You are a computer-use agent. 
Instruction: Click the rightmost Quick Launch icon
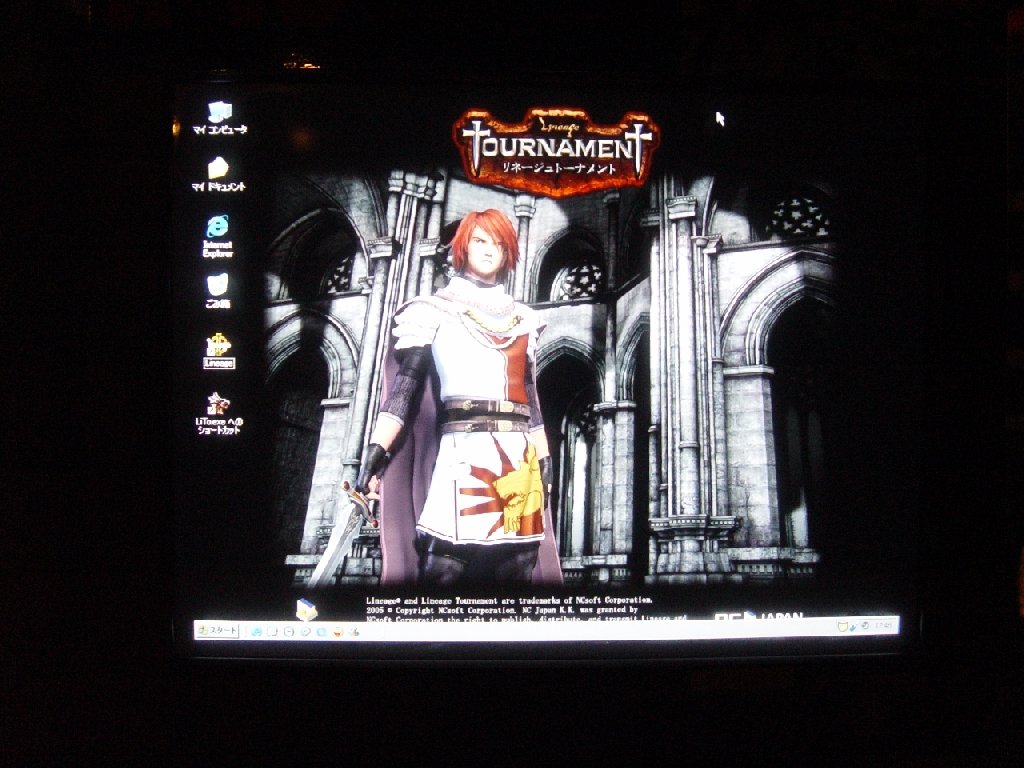pyautogui.click(x=354, y=632)
